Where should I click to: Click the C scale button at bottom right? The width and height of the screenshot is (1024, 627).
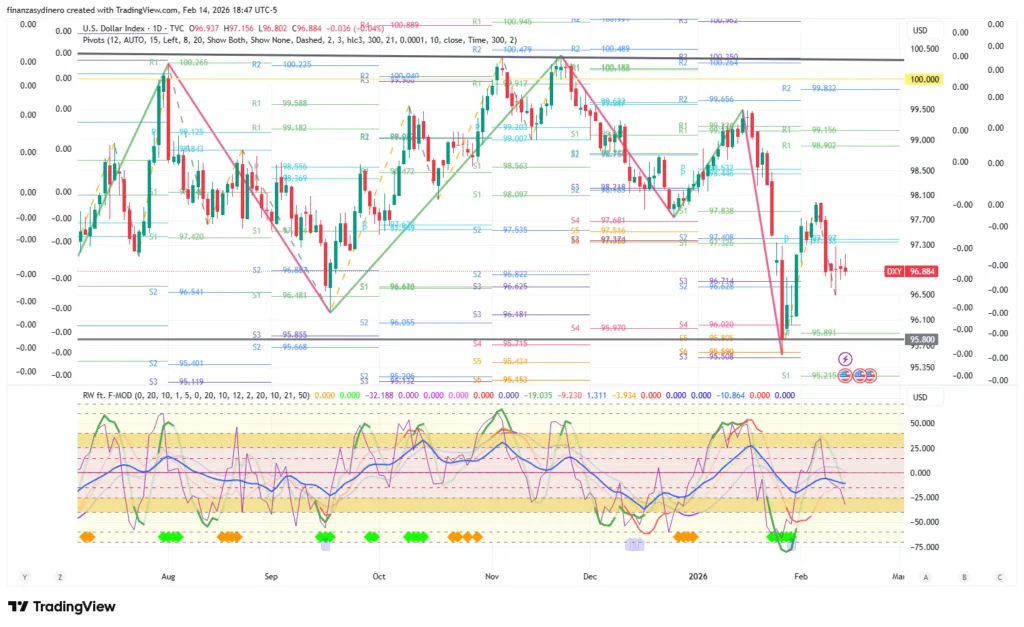(x=999, y=577)
